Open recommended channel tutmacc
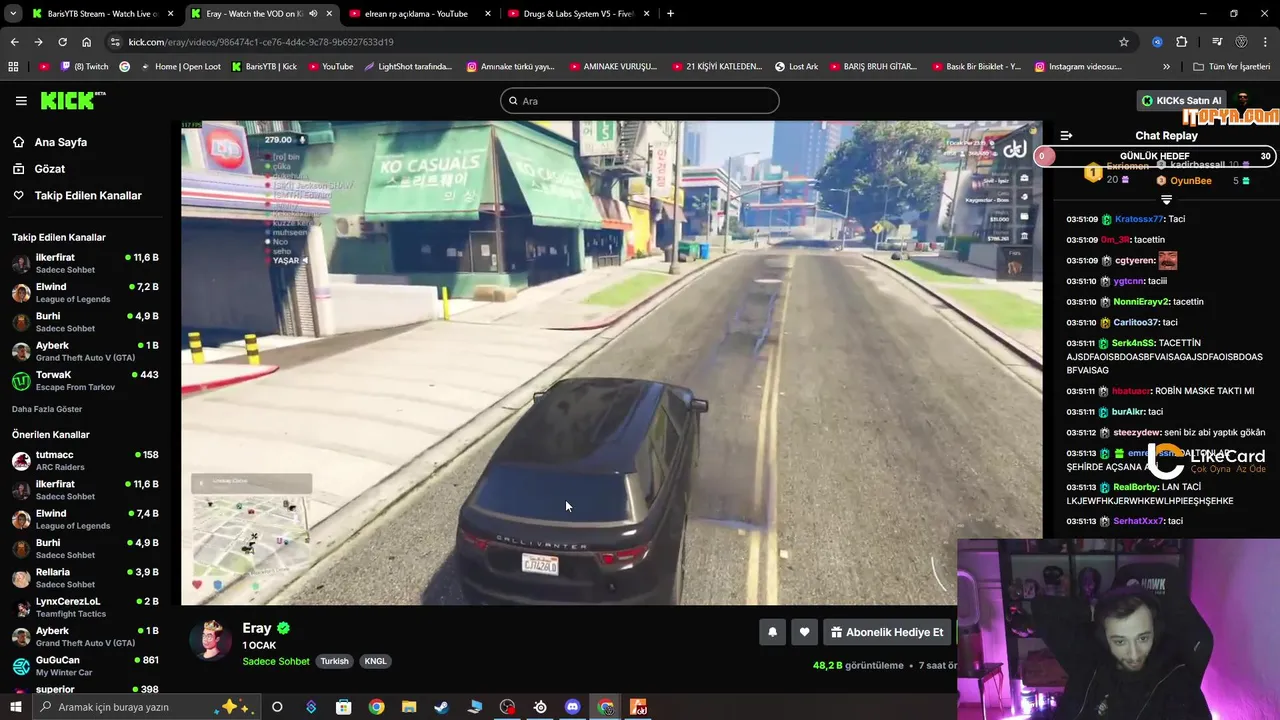 pyautogui.click(x=85, y=461)
